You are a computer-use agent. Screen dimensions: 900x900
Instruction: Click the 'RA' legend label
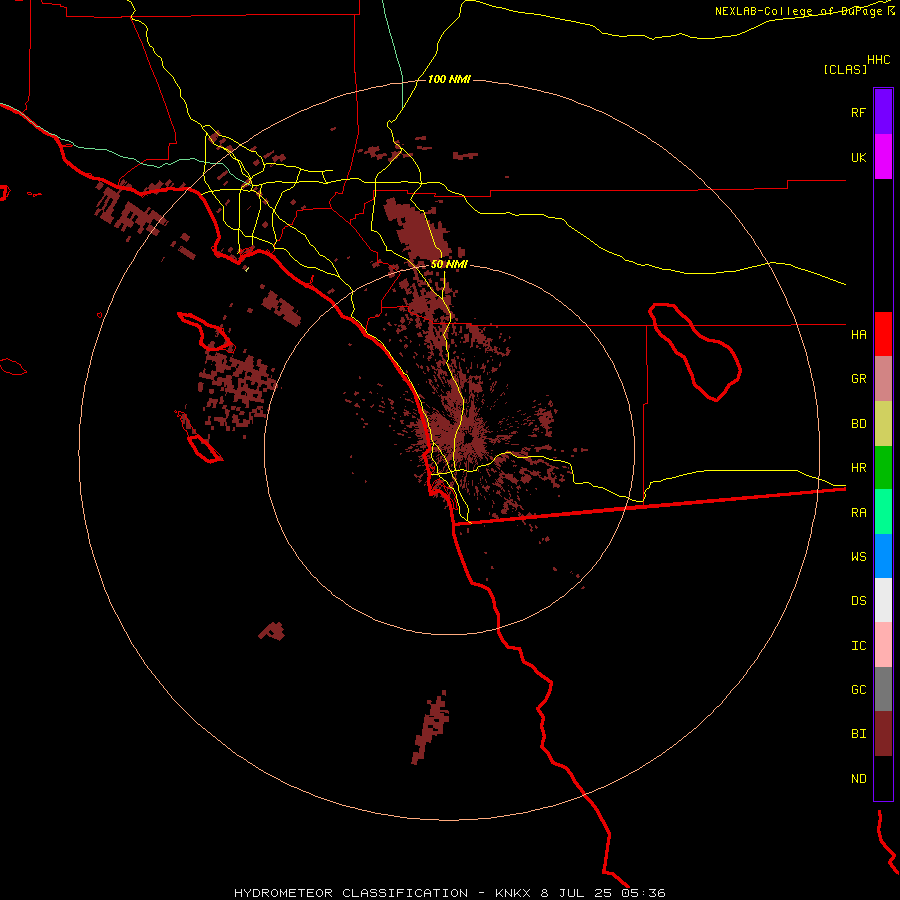pos(858,513)
